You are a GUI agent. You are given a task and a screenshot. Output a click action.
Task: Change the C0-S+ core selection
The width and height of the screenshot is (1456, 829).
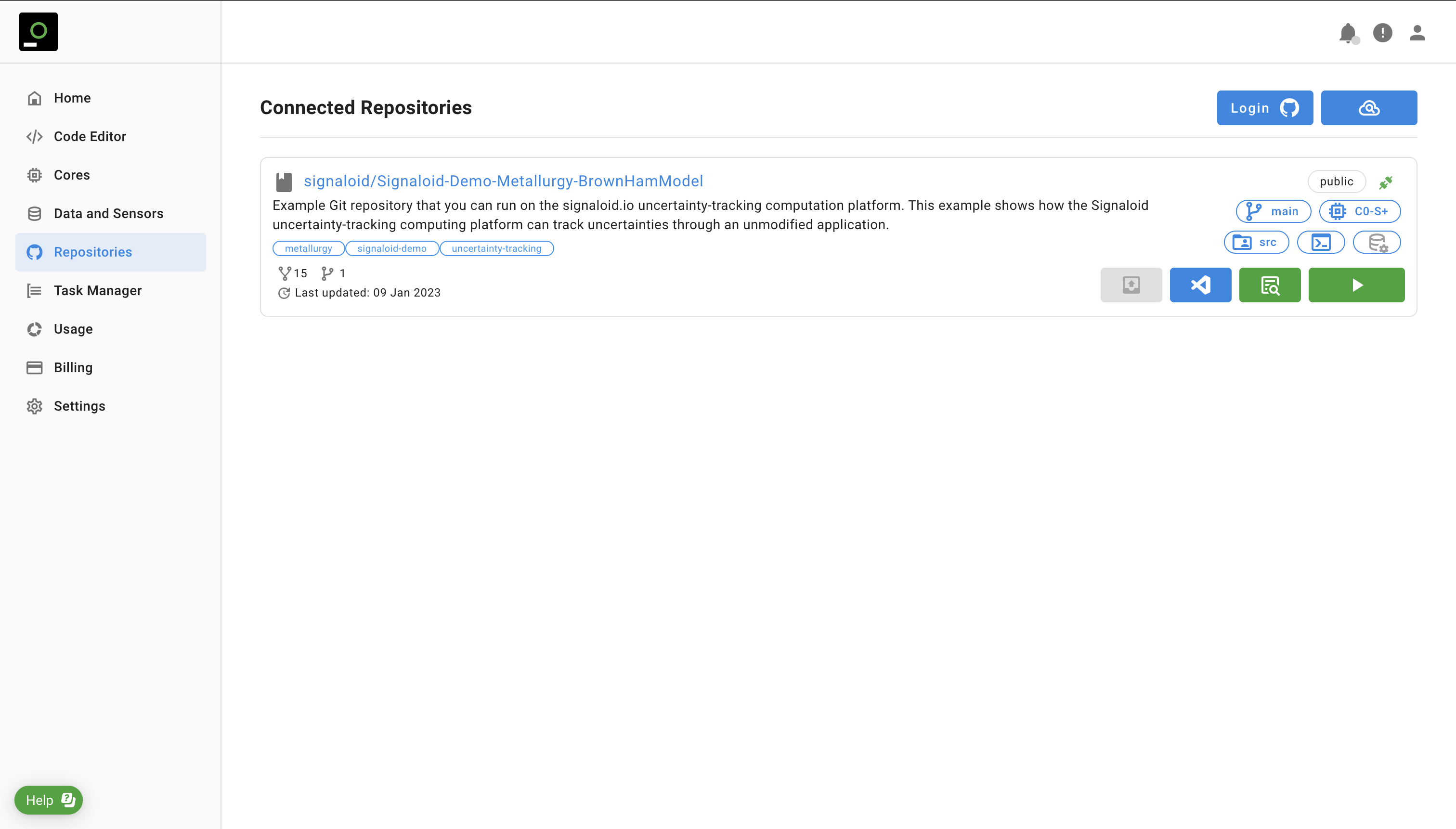[x=1360, y=211]
